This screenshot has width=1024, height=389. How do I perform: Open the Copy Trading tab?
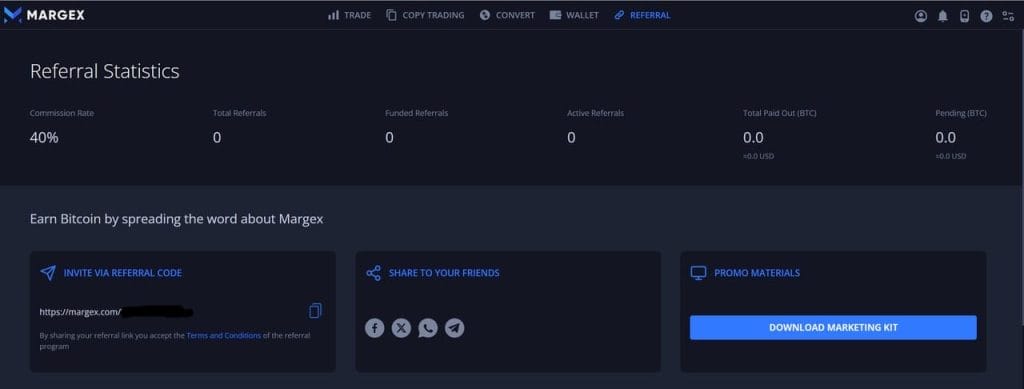[x=425, y=15]
